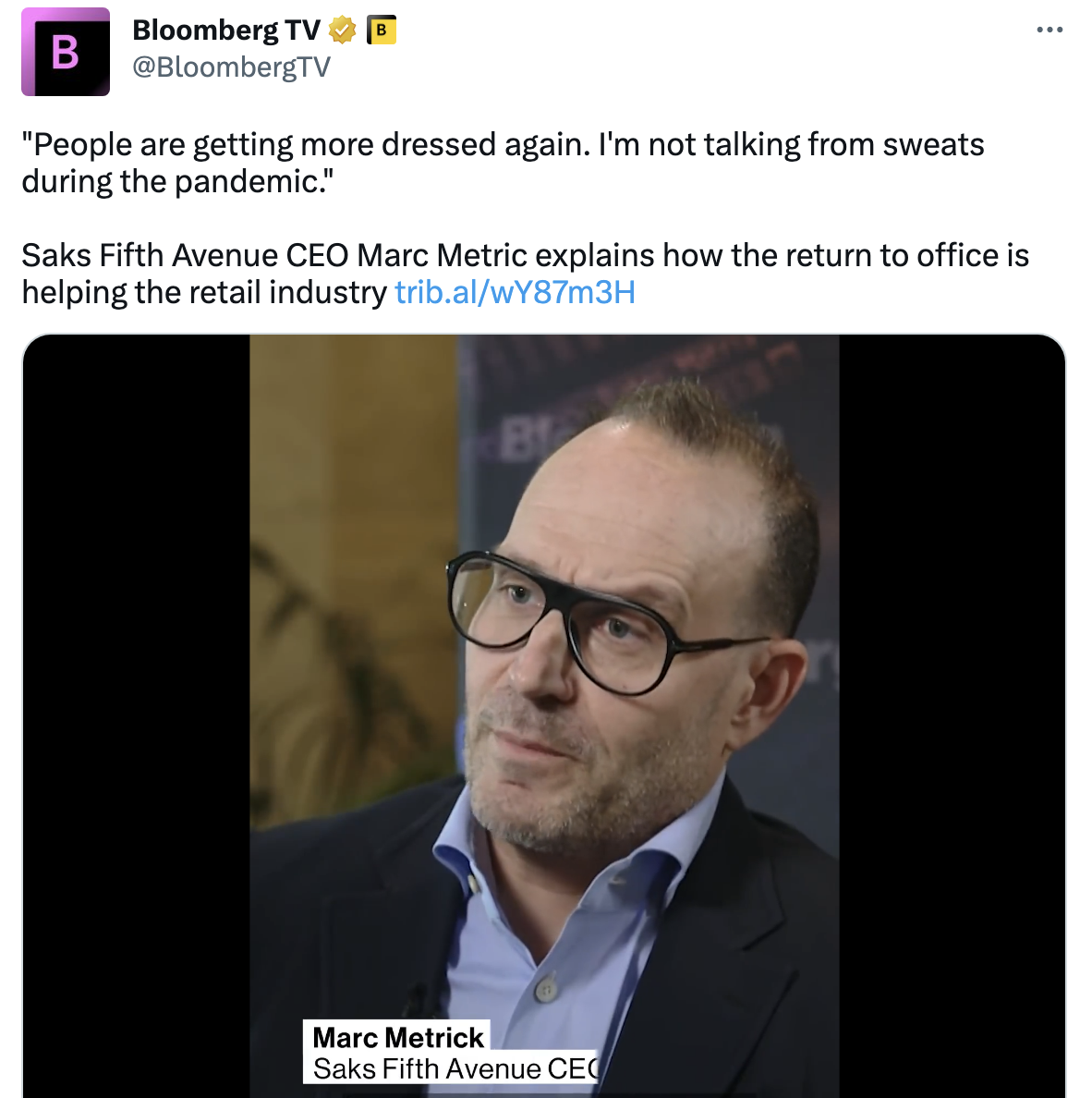The height and width of the screenshot is (1098, 1092).
Task: Click the tweet text mentioning Saks Fifth Avenue
Action: click(x=525, y=256)
